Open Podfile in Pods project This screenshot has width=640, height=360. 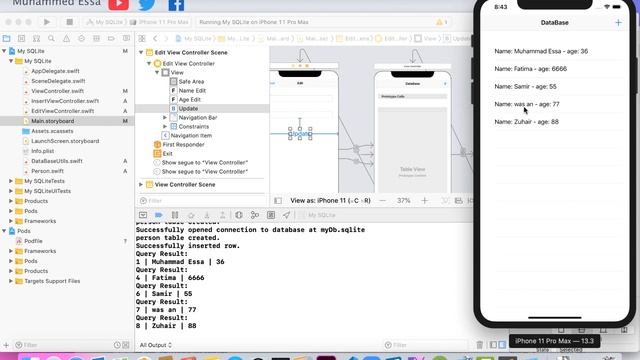33,241
